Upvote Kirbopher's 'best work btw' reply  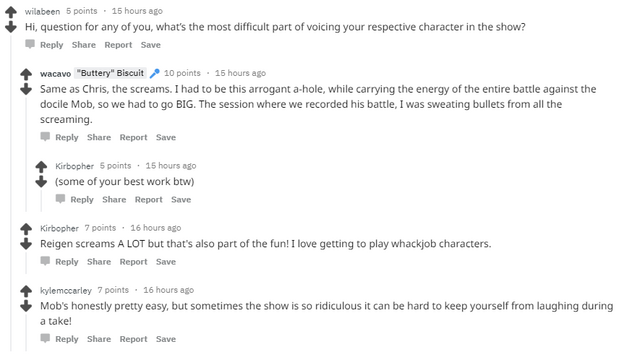[x=41, y=167]
